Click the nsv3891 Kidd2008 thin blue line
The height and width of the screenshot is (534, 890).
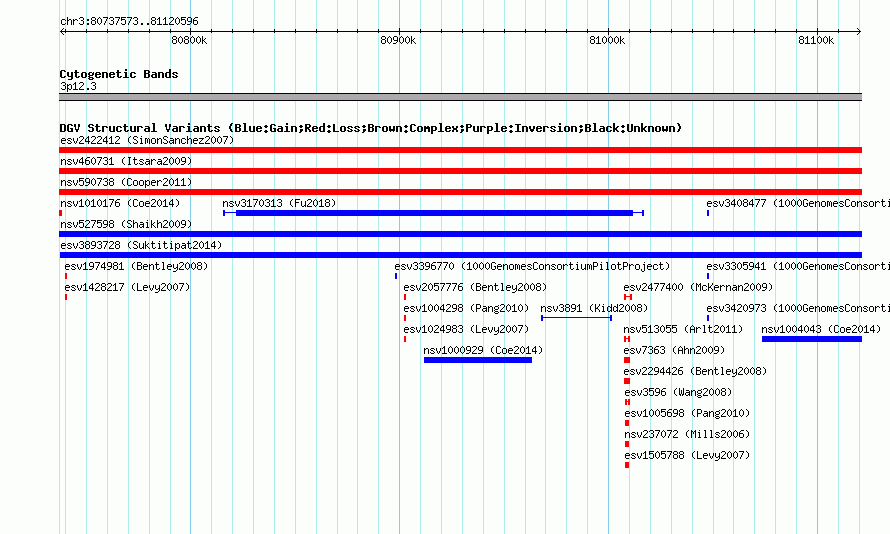(x=576, y=318)
